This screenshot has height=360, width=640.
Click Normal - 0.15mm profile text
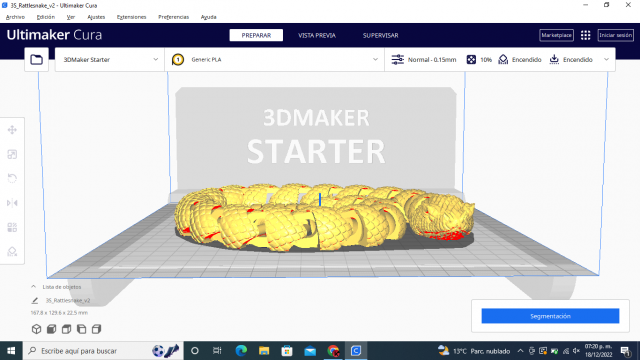432,60
